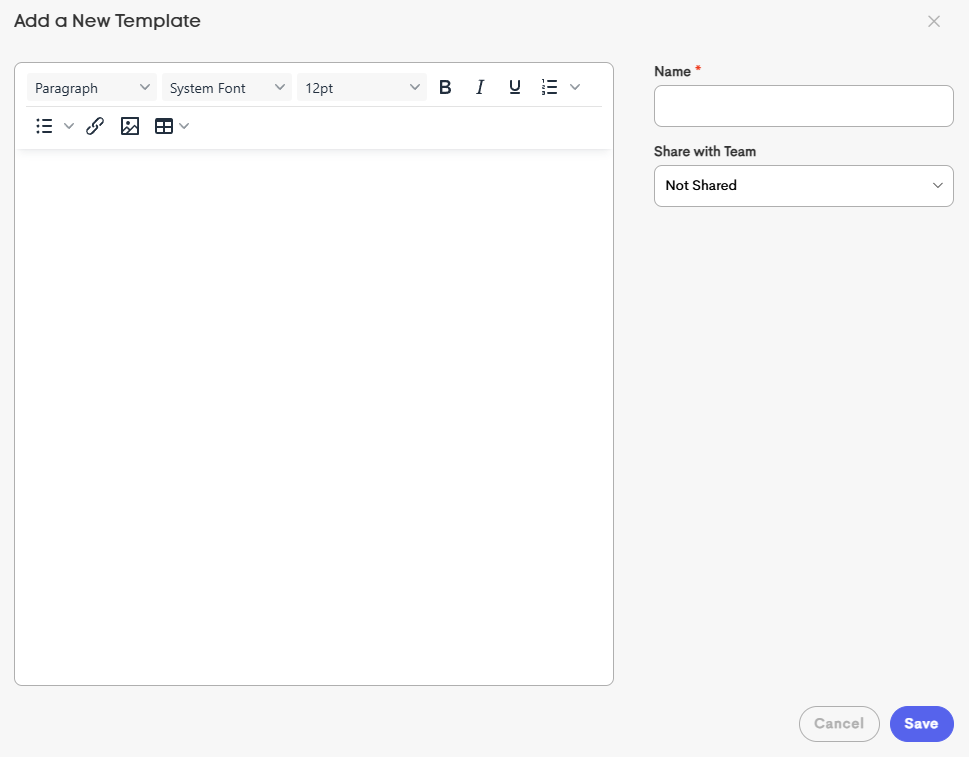
Task: Click the Name input field
Action: (803, 106)
